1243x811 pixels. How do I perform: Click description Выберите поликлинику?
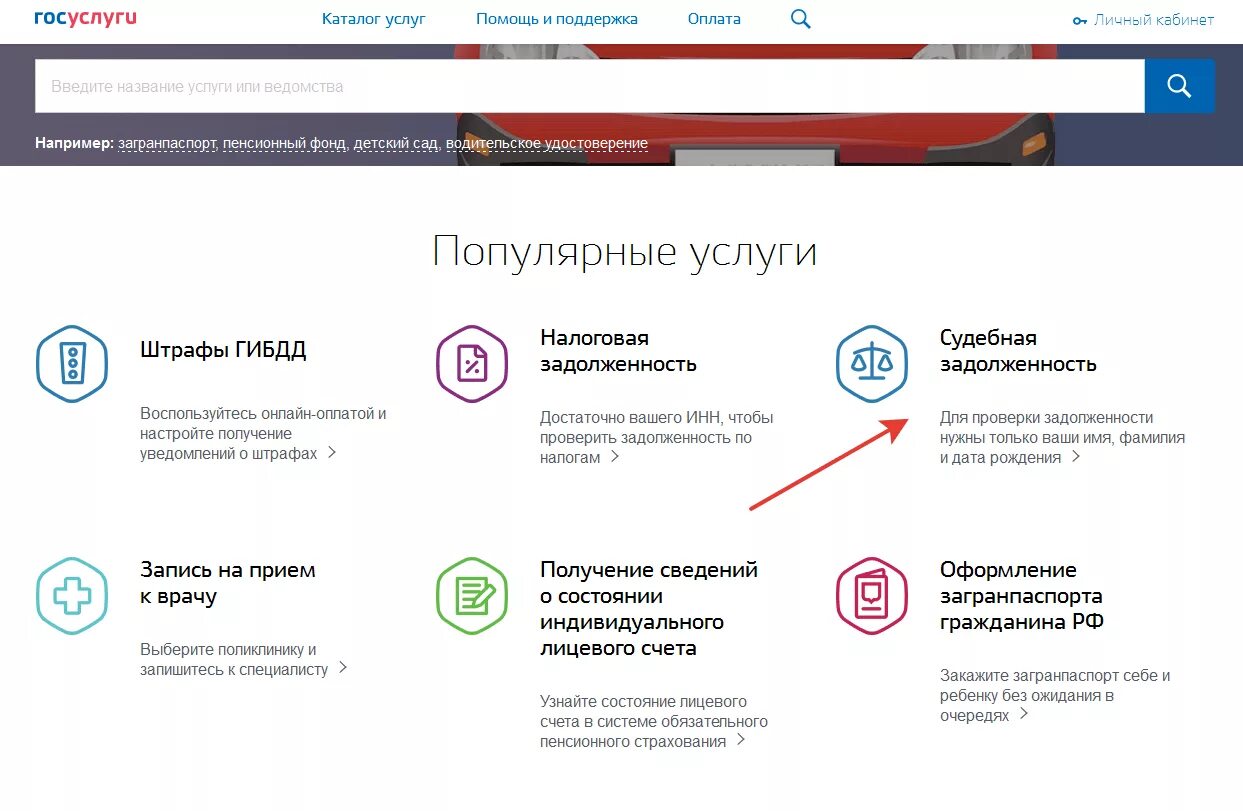coord(234,659)
